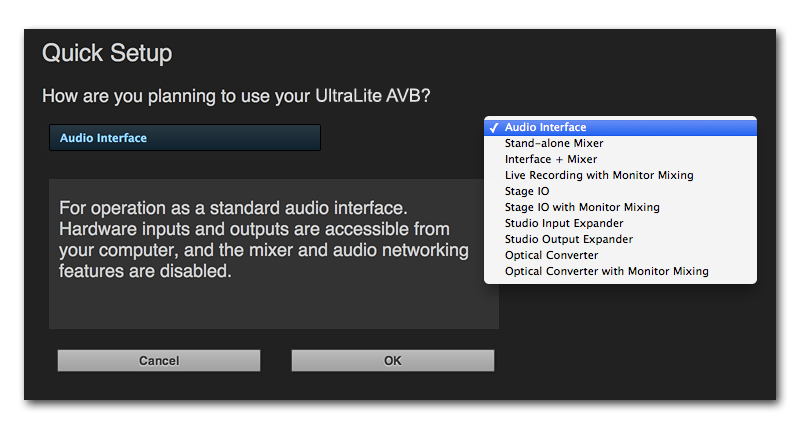
Task: Choose Stand-alone Mixer from the list
Action: tap(553, 144)
